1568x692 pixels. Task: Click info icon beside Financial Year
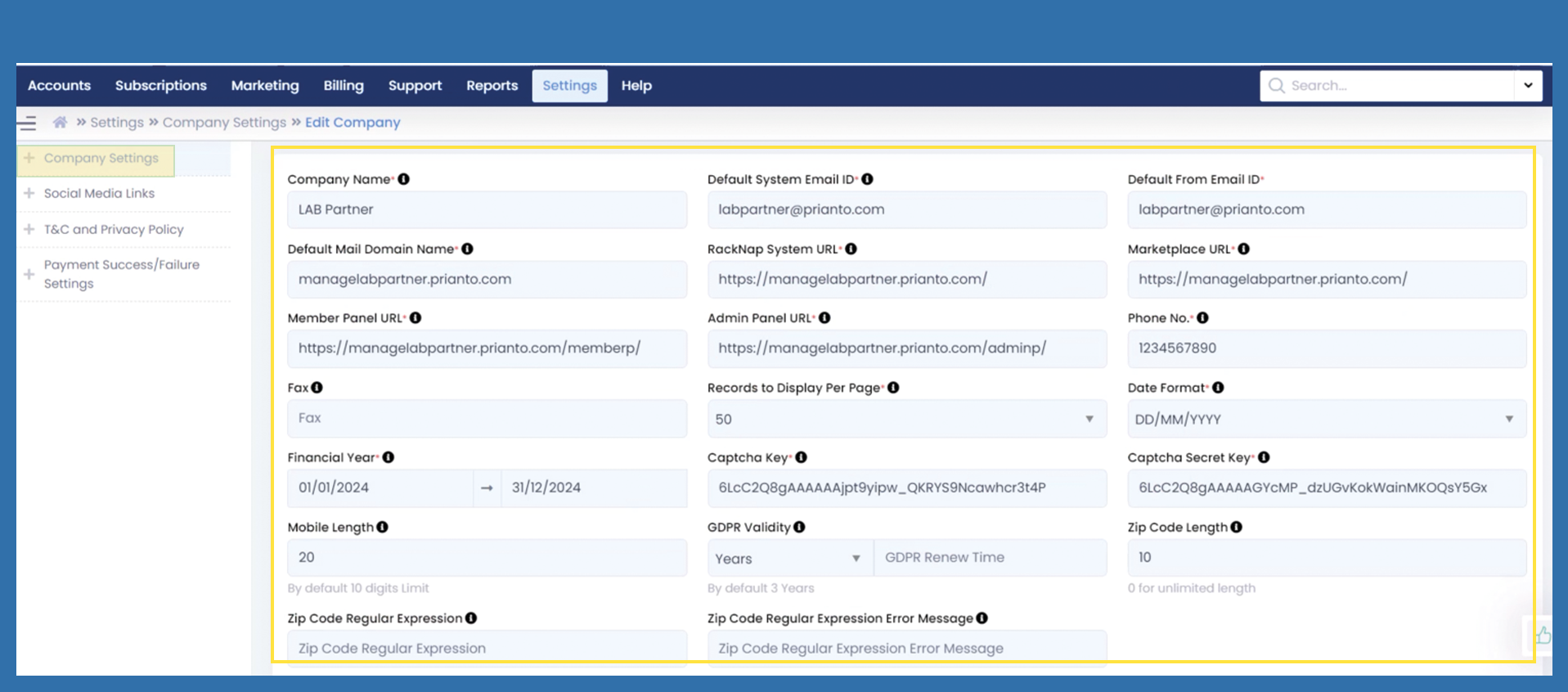[389, 457]
